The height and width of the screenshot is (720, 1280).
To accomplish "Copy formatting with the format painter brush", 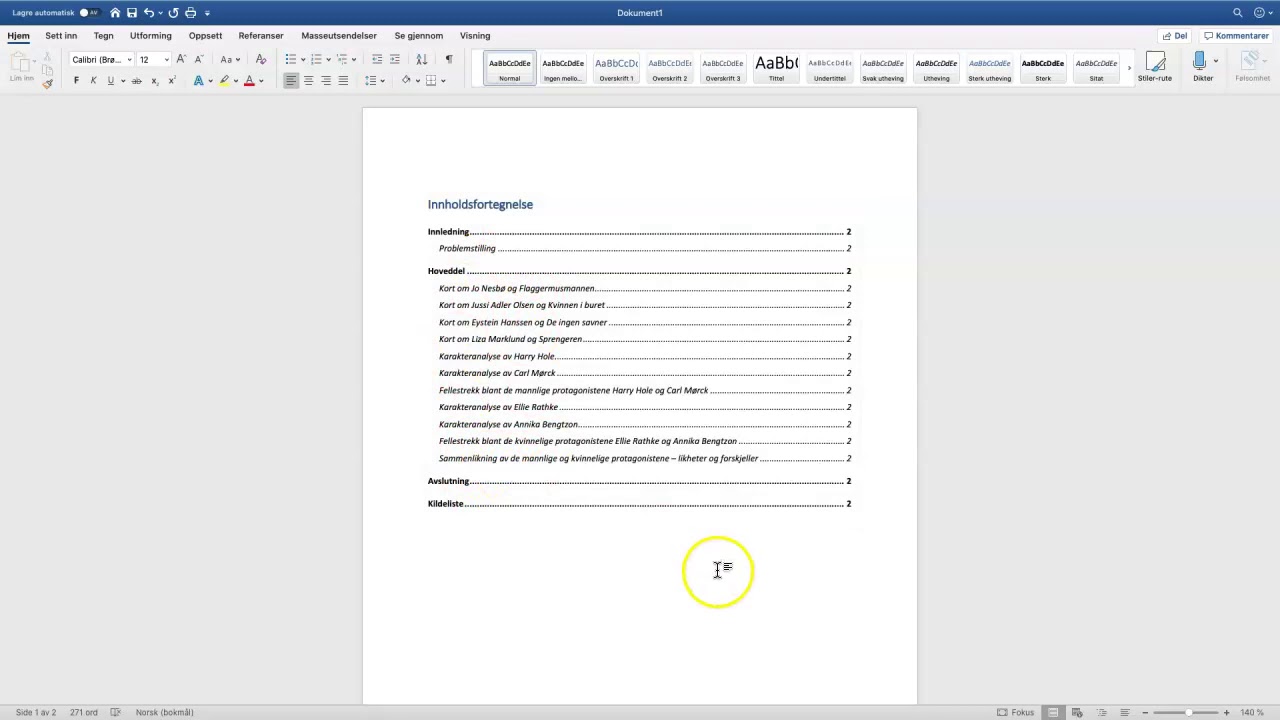I will (47, 84).
